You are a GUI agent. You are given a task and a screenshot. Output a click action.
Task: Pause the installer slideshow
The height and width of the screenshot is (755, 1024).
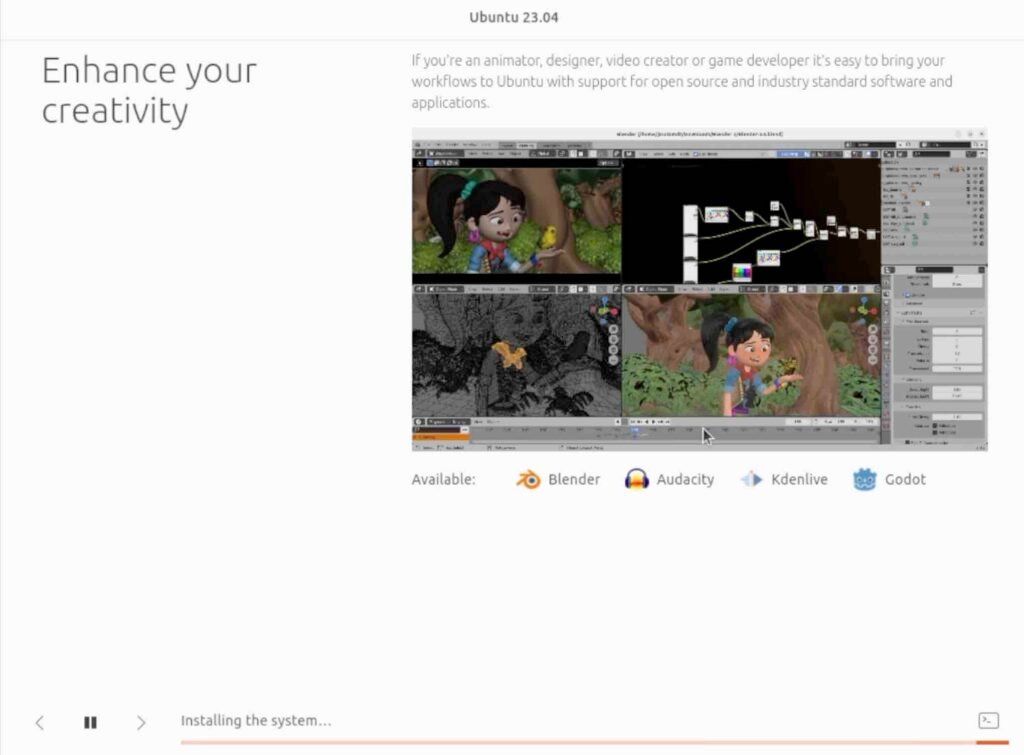pyautogui.click(x=90, y=722)
